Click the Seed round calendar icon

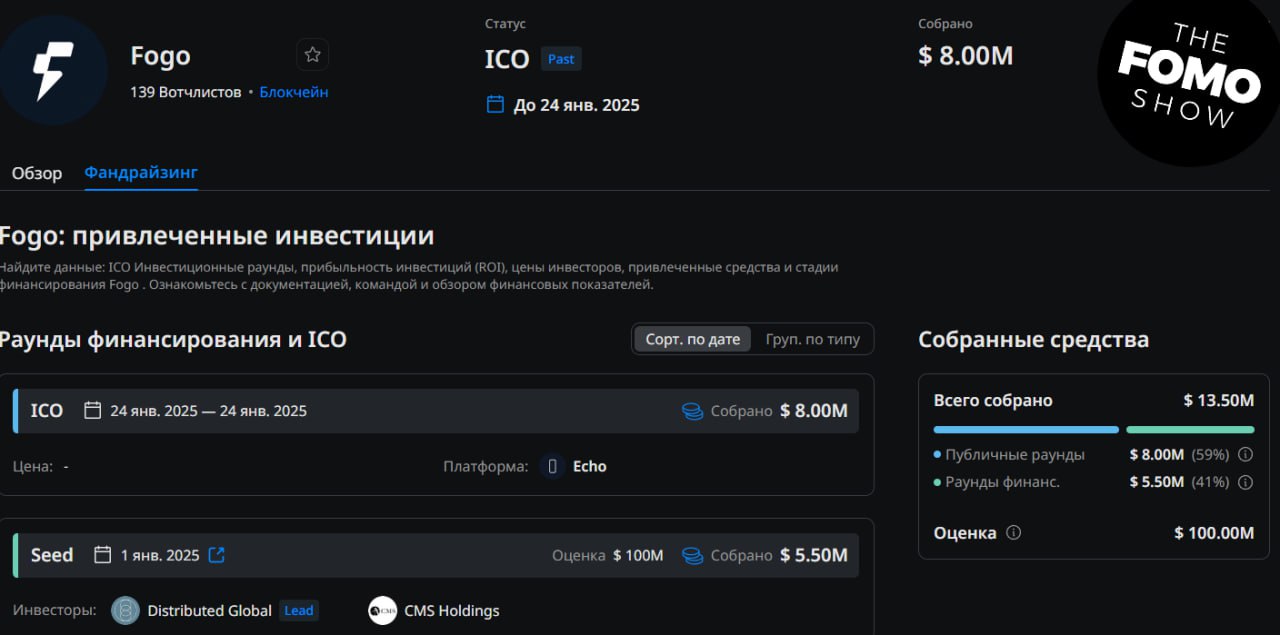tap(103, 555)
